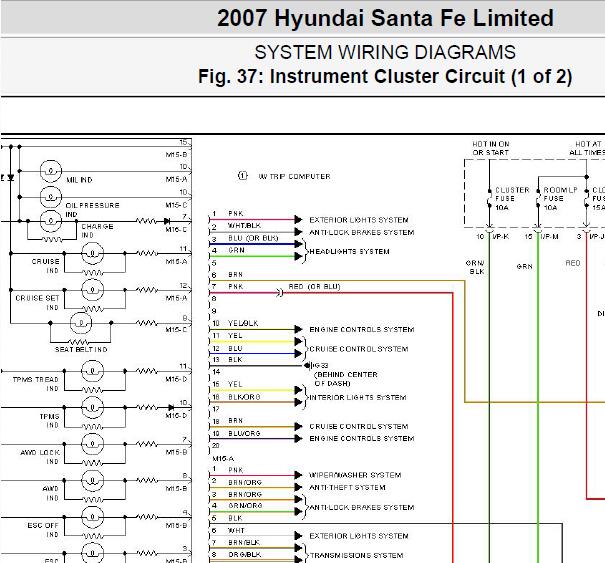Select the "MIL IND" label
The image size is (605, 563).
(x=79, y=180)
